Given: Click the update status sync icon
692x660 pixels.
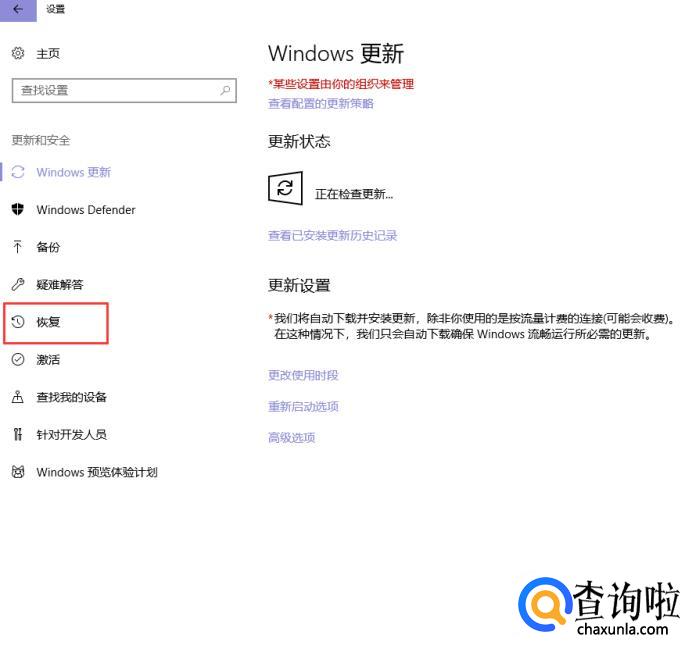Looking at the screenshot, I should coord(286,189).
